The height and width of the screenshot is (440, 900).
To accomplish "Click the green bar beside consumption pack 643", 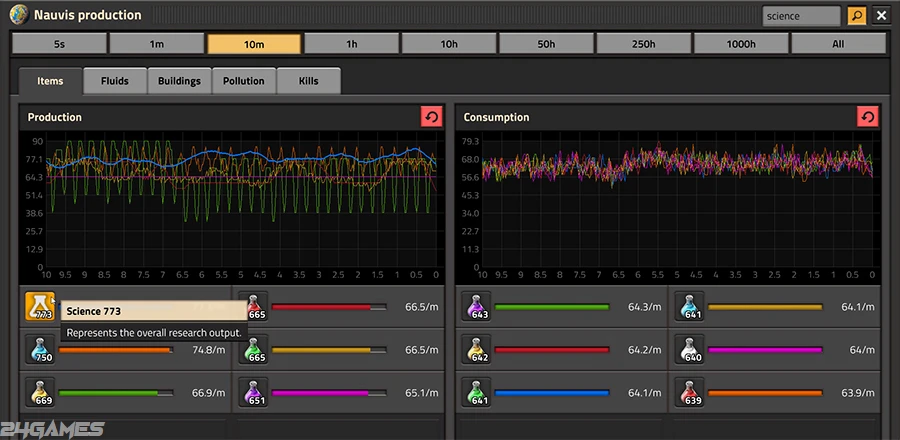I will pos(552,307).
